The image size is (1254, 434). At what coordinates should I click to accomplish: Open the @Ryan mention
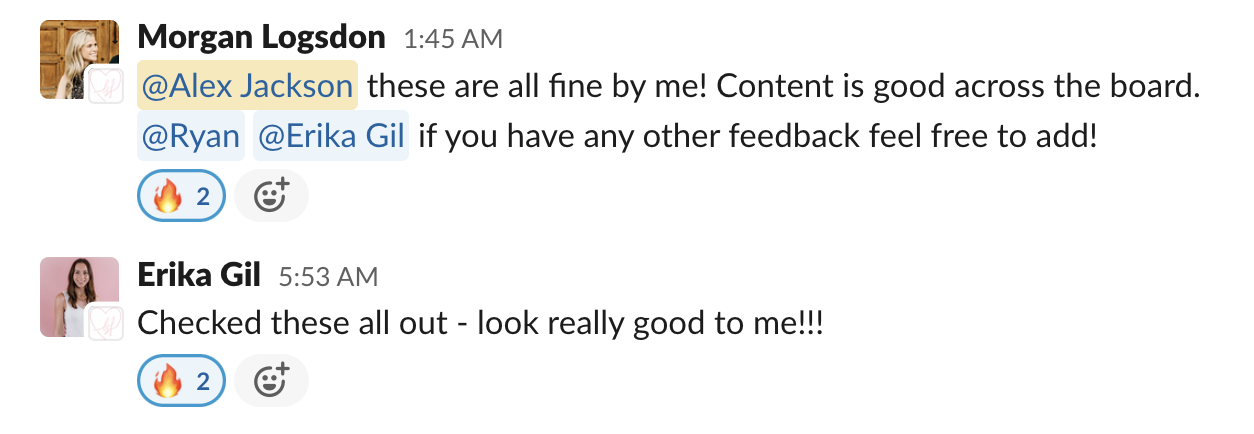(190, 137)
